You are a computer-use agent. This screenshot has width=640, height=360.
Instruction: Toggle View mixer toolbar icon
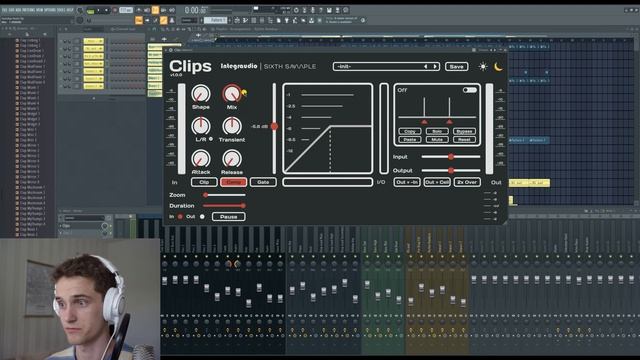click(x=262, y=20)
